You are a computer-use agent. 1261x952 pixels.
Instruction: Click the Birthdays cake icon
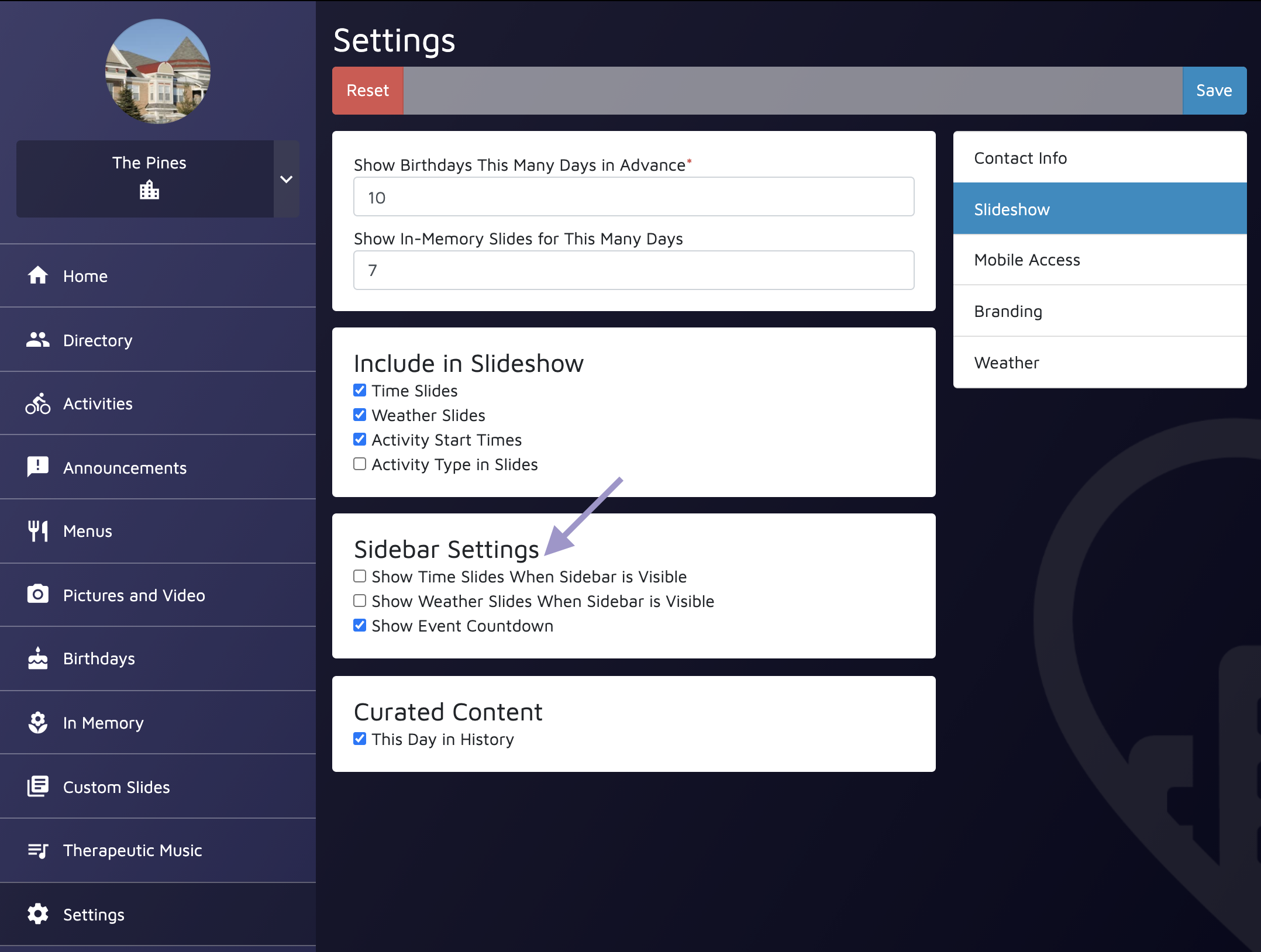[38, 658]
